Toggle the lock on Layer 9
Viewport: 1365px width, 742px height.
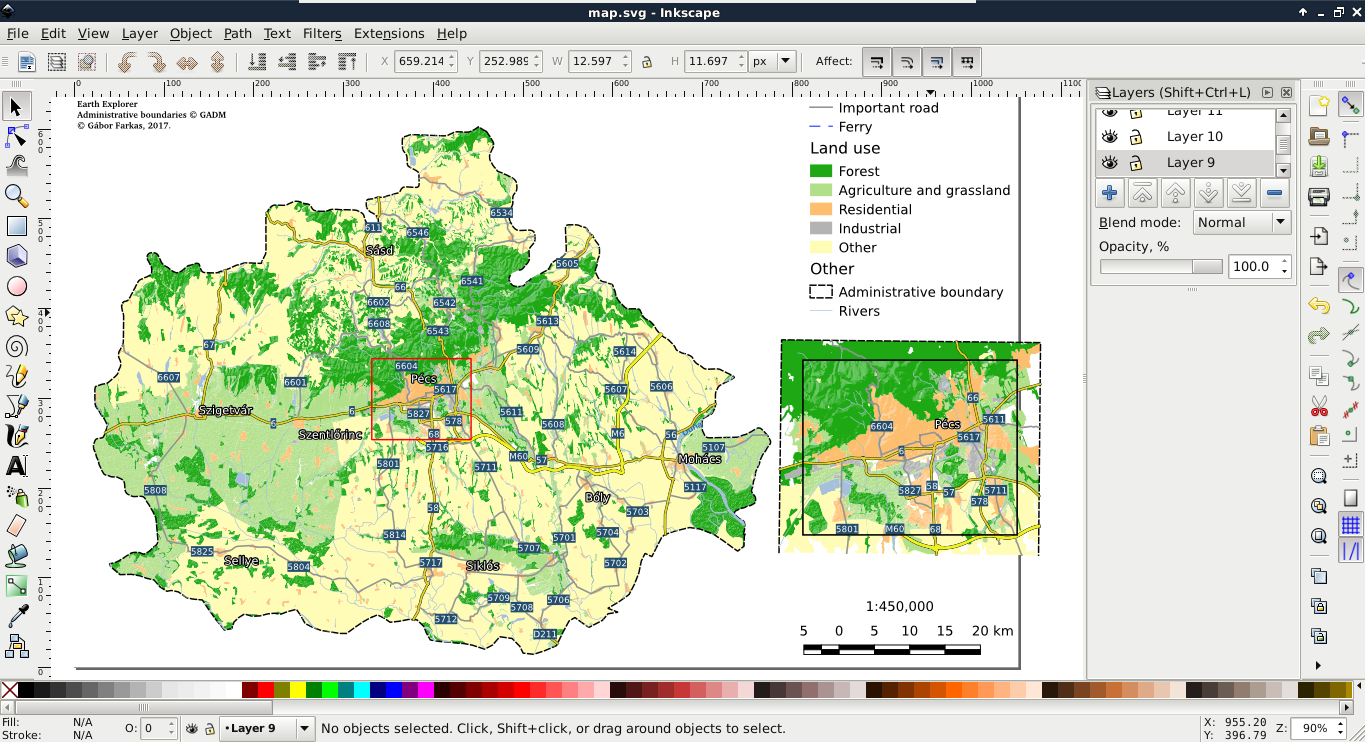(1136, 163)
